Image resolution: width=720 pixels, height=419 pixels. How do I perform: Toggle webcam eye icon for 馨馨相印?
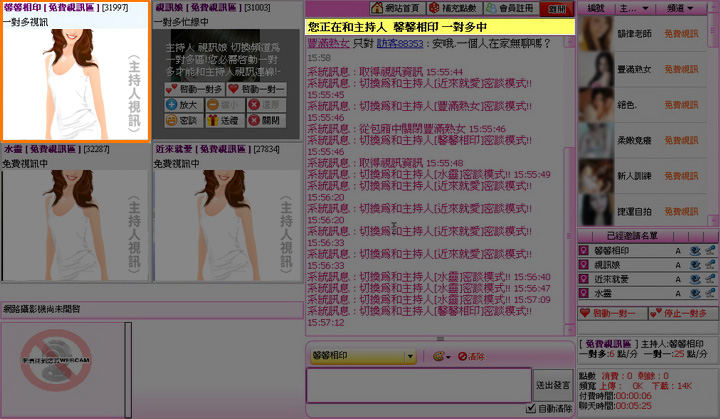click(x=693, y=251)
